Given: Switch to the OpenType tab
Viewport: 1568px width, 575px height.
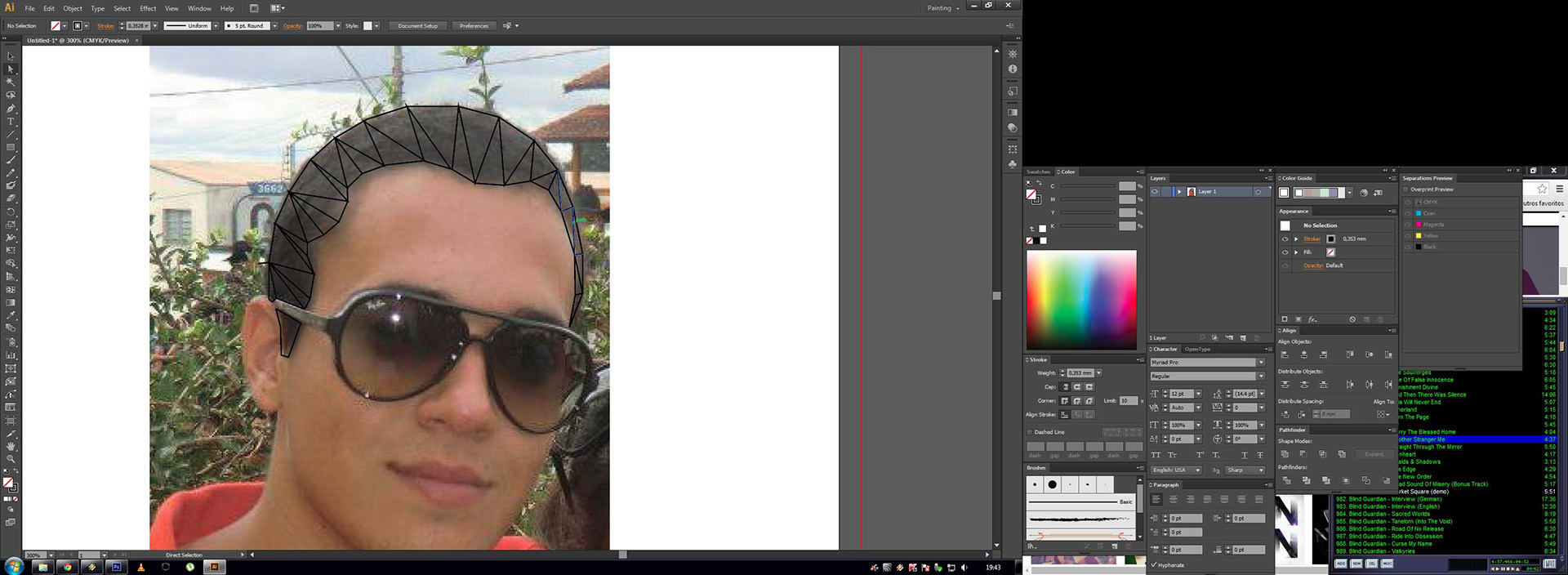Looking at the screenshot, I should (1197, 350).
